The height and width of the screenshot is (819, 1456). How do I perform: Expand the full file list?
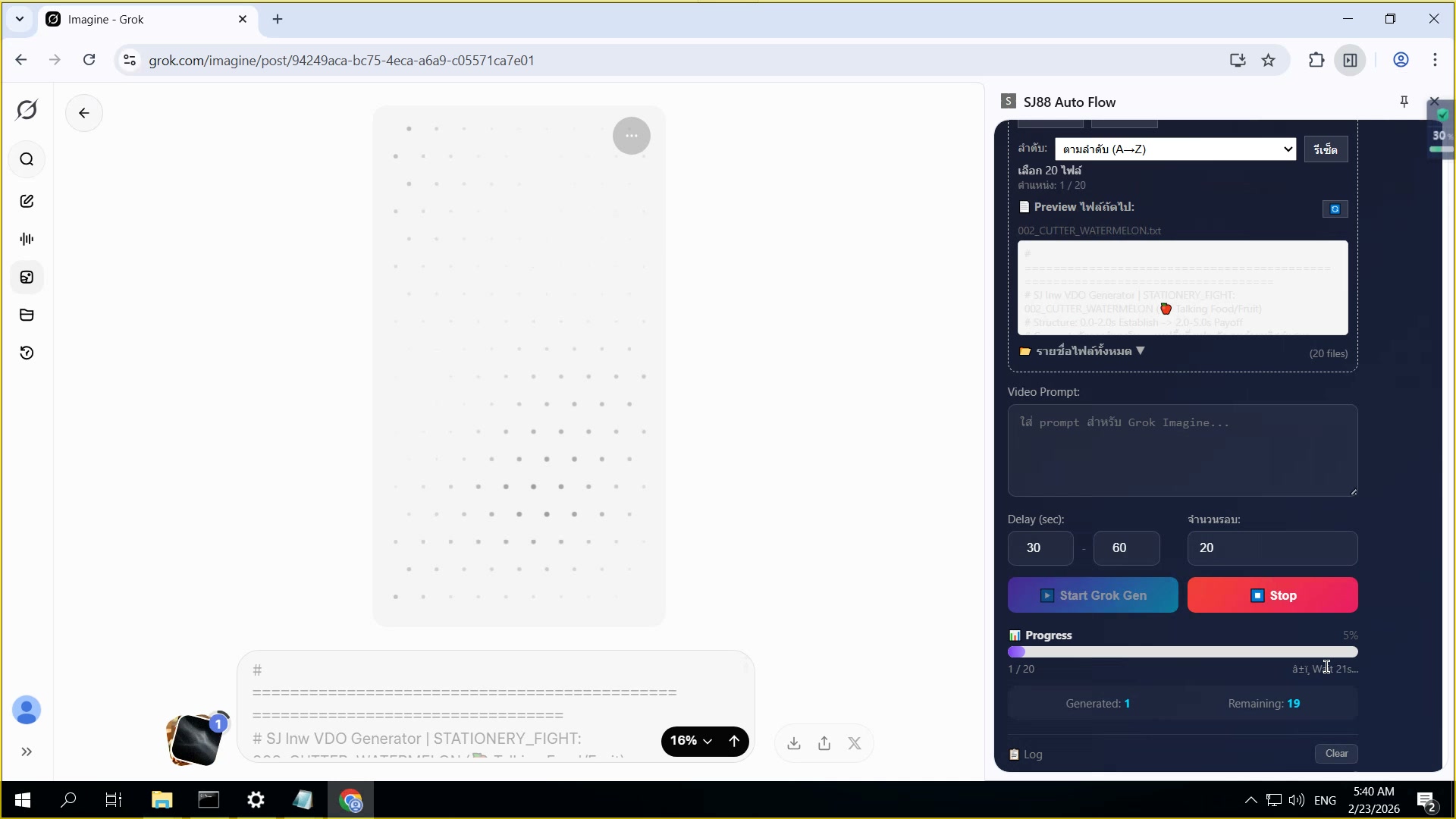pyautogui.click(x=1083, y=351)
